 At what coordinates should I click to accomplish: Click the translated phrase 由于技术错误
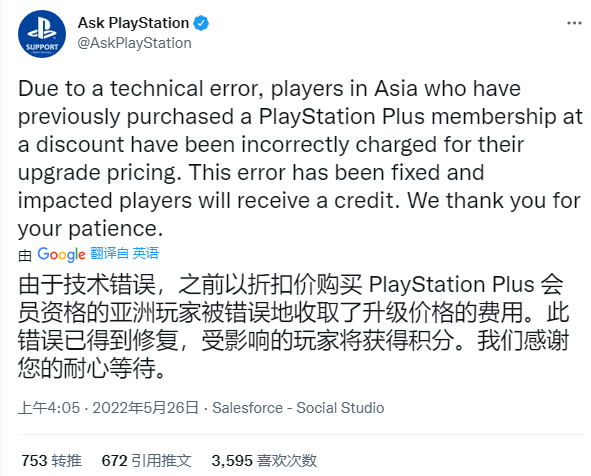pyautogui.click(x=87, y=285)
